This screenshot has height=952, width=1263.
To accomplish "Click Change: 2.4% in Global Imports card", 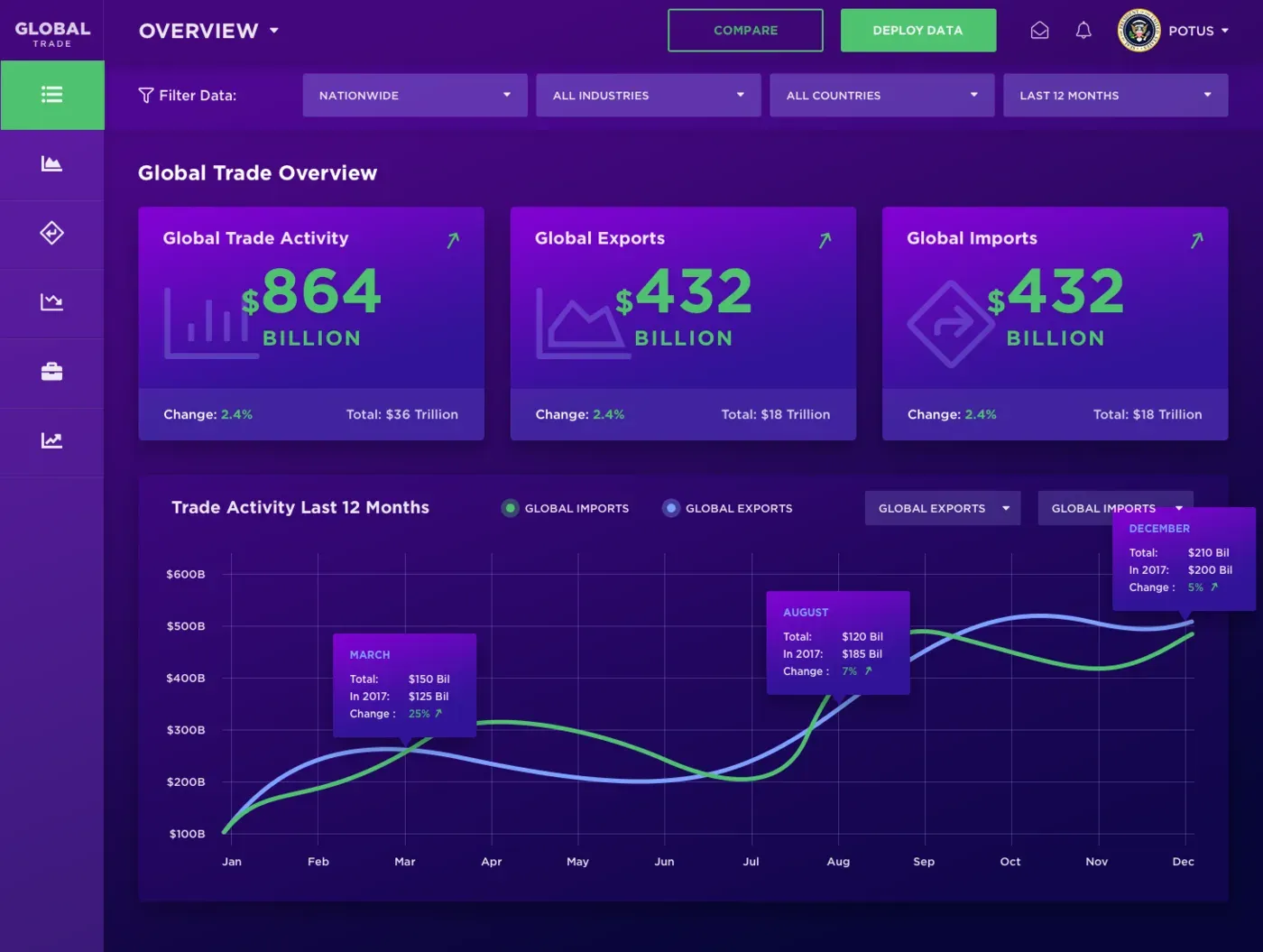I will [x=952, y=414].
